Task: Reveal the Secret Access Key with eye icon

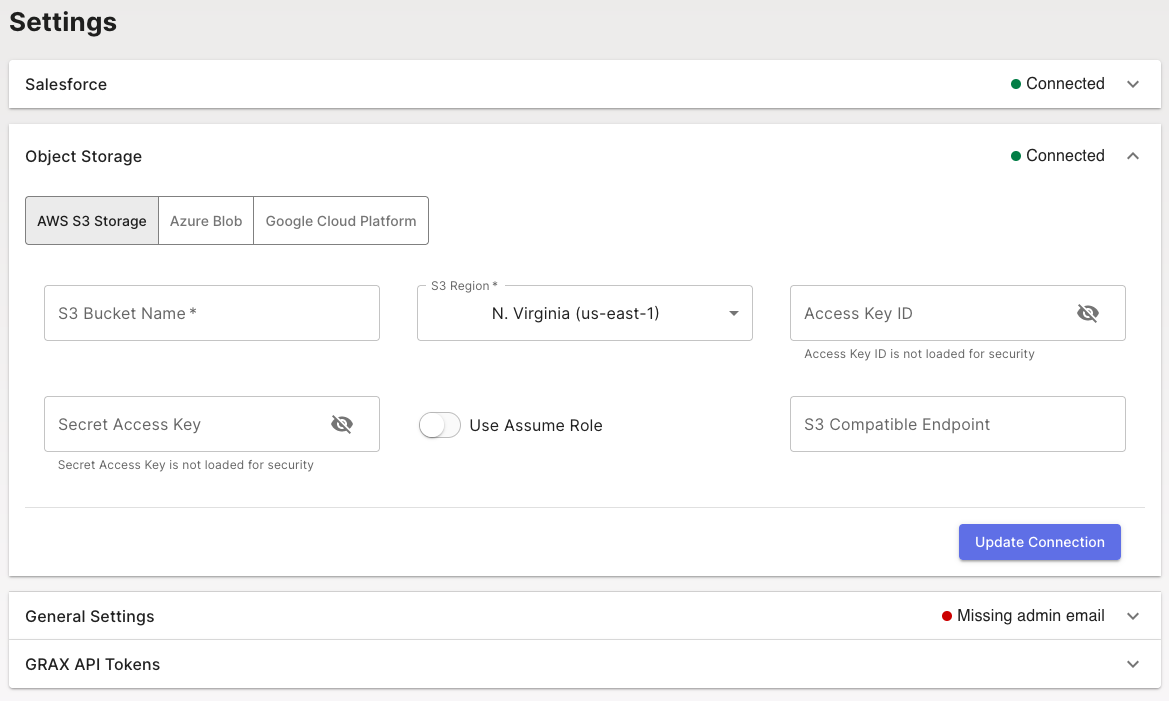Action: click(x=342, y=424)
